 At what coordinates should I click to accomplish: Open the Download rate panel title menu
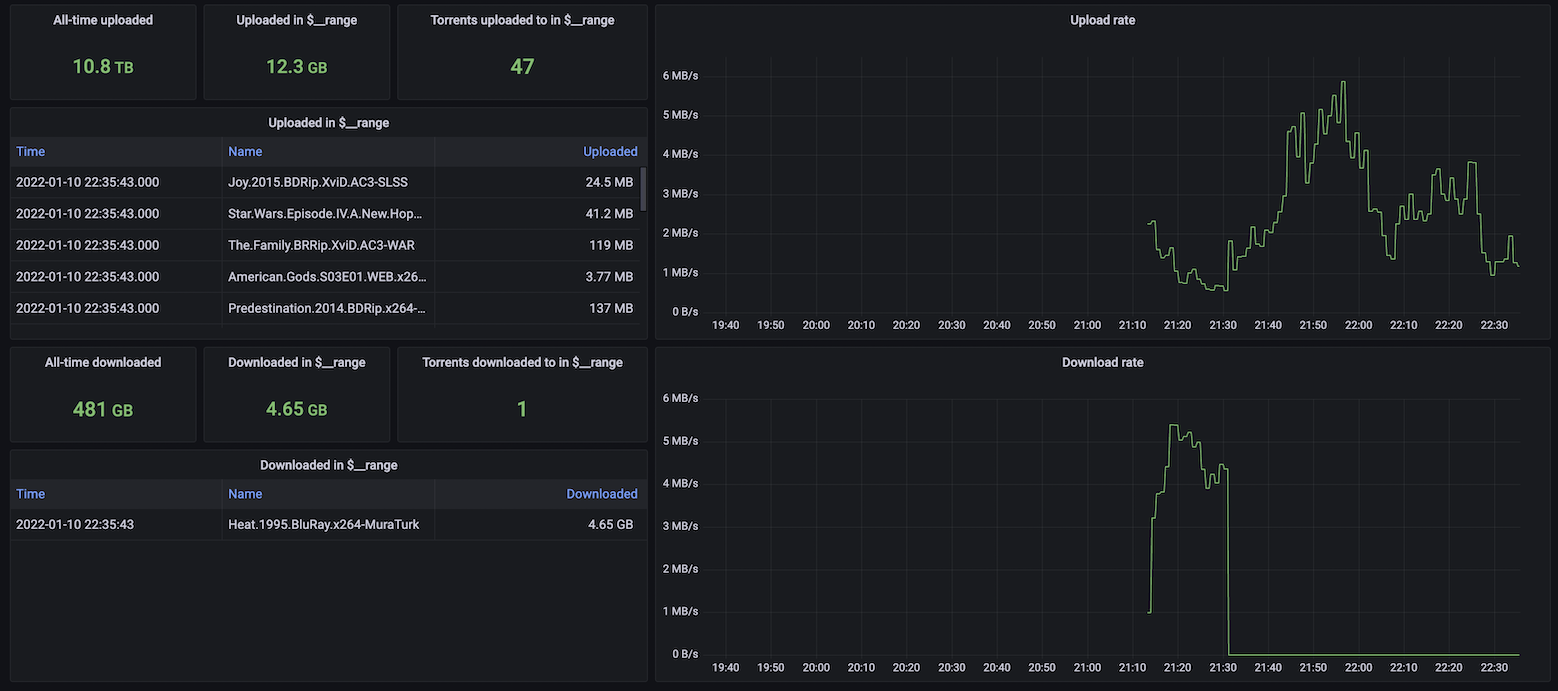point(1102,362)
